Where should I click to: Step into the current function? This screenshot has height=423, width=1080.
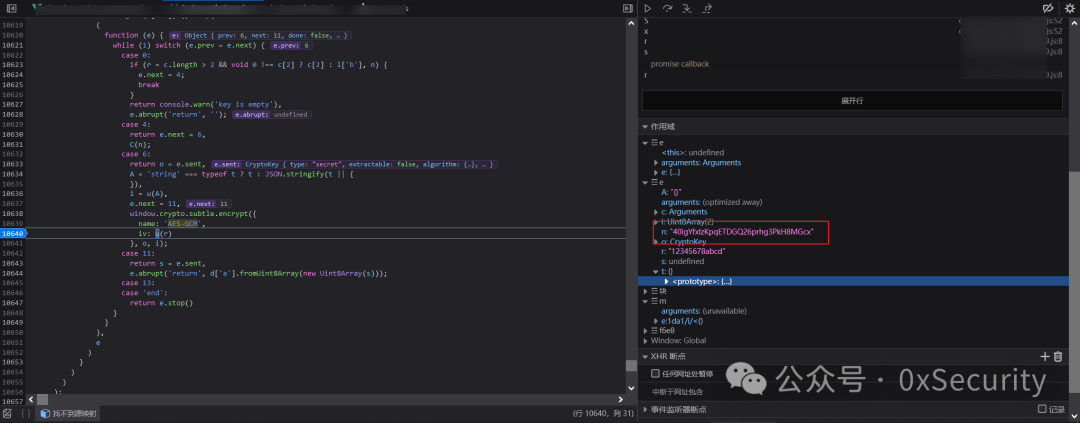[x=687, y=8]
